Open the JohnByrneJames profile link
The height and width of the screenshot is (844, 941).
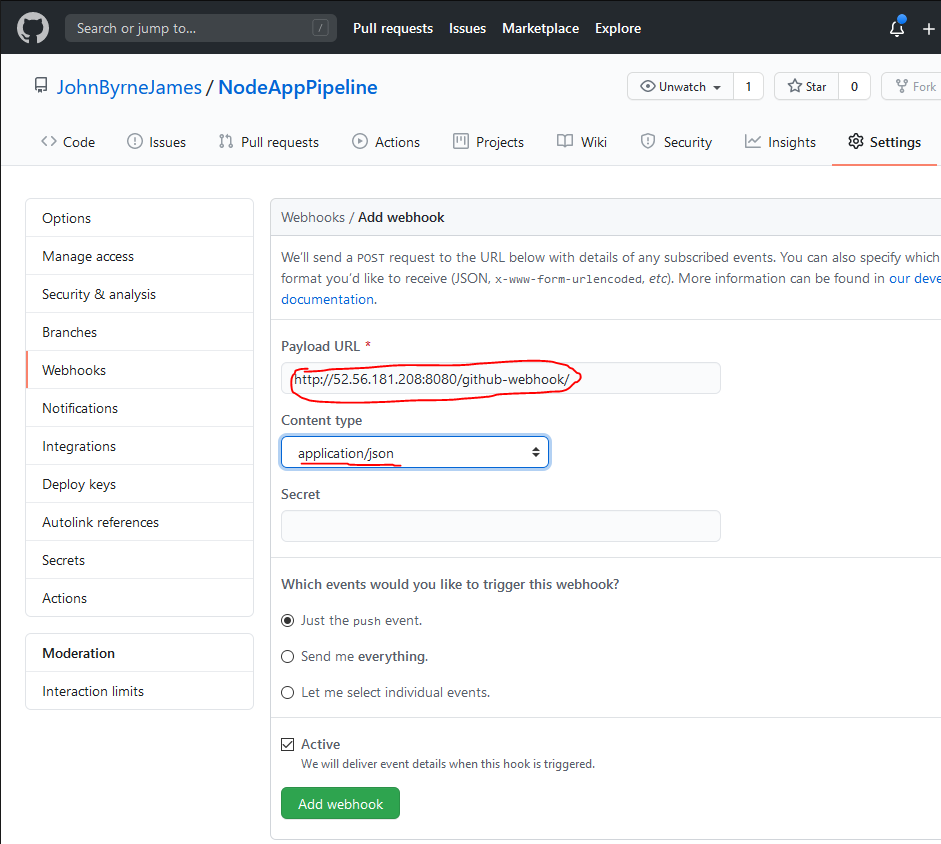pyautogui.click(x=129, y=87)
